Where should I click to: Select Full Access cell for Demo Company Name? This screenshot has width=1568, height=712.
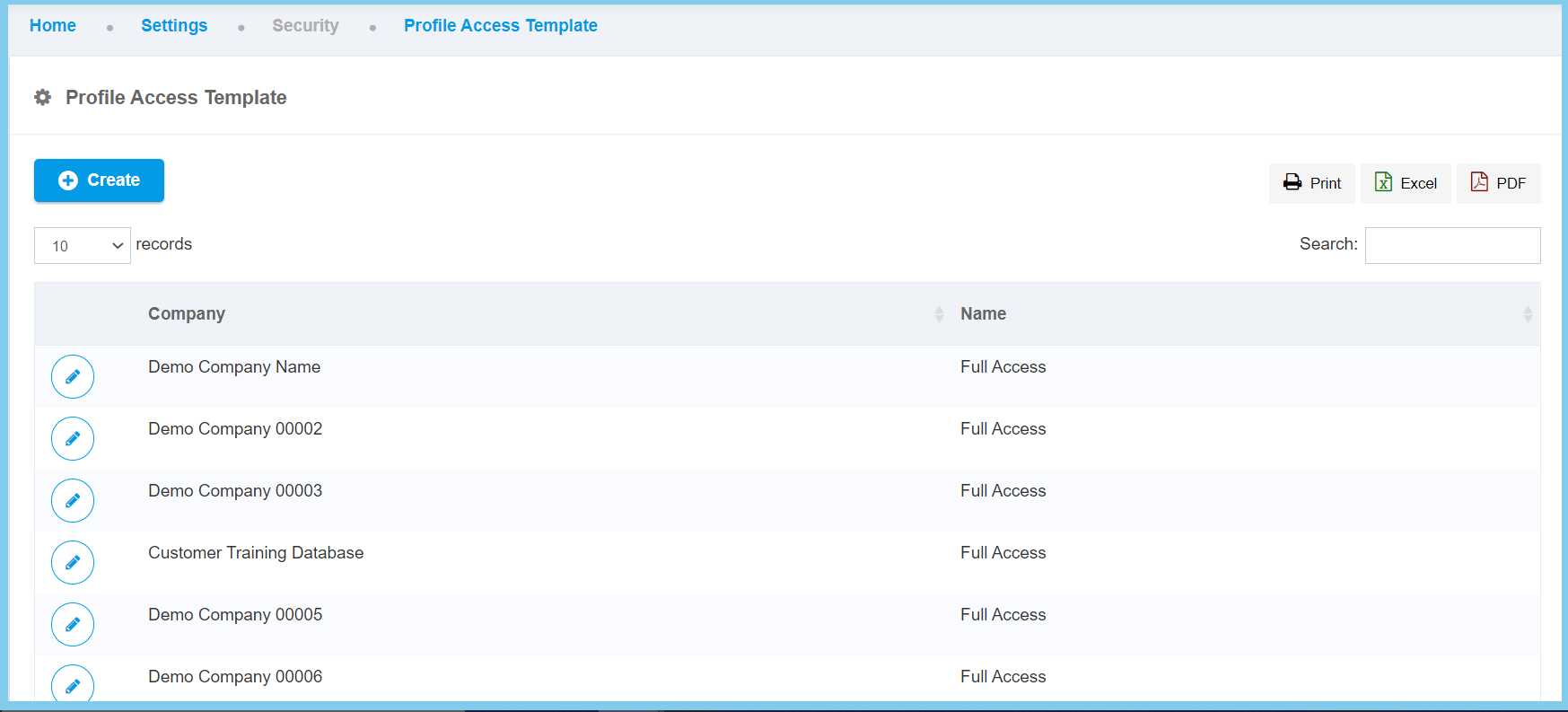coord(1003,367)
